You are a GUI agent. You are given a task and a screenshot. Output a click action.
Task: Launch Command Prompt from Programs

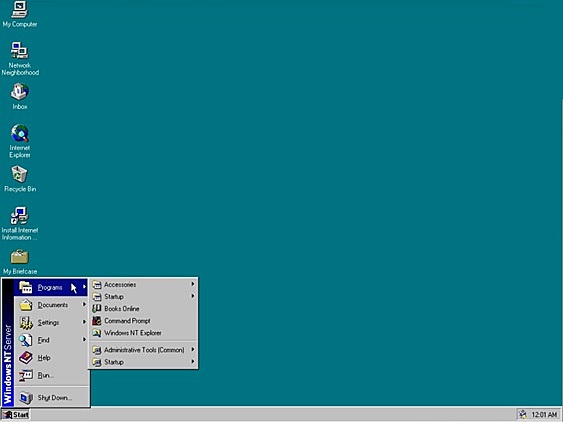click(143, 321)
